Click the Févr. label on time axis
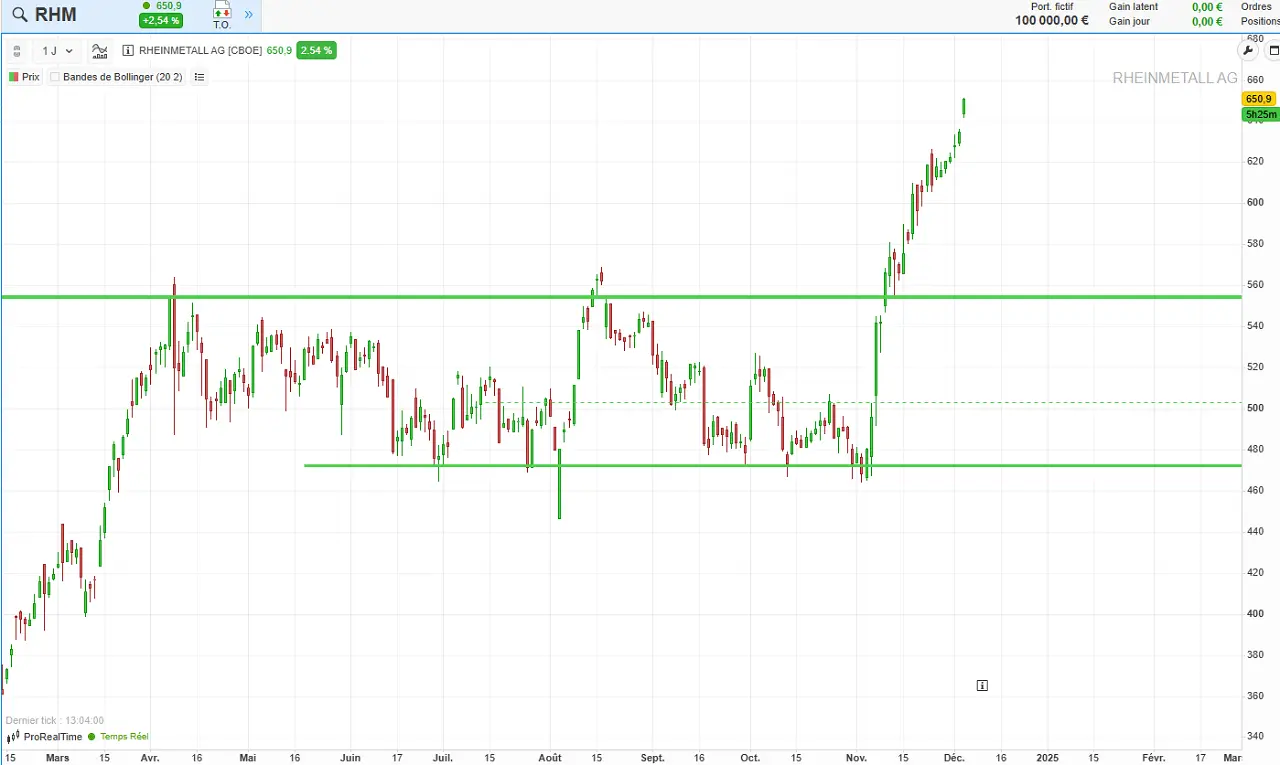The image size is (1280, 765). coord(1153,758)
